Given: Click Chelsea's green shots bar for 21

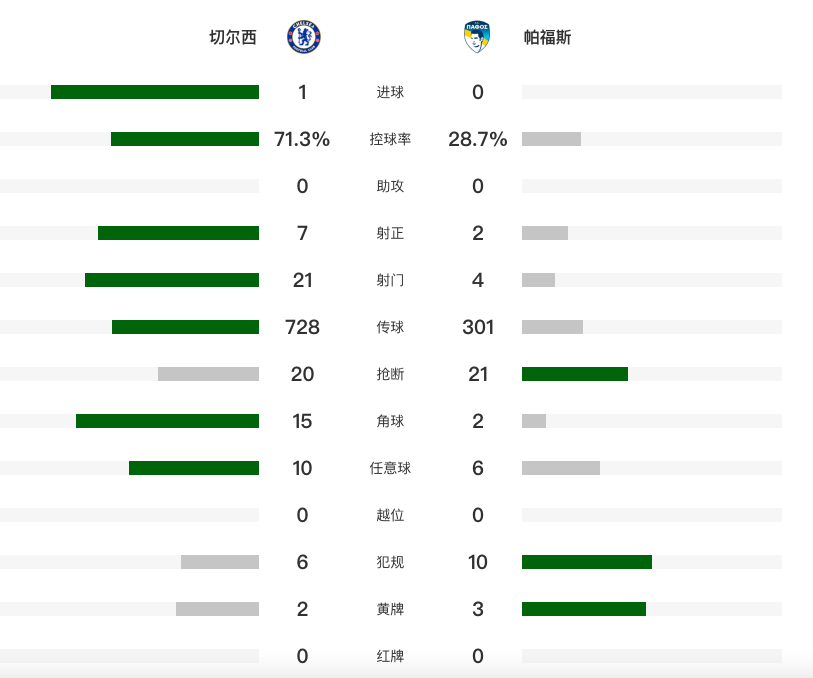Looking at the screenshot, I should (172, 280).
